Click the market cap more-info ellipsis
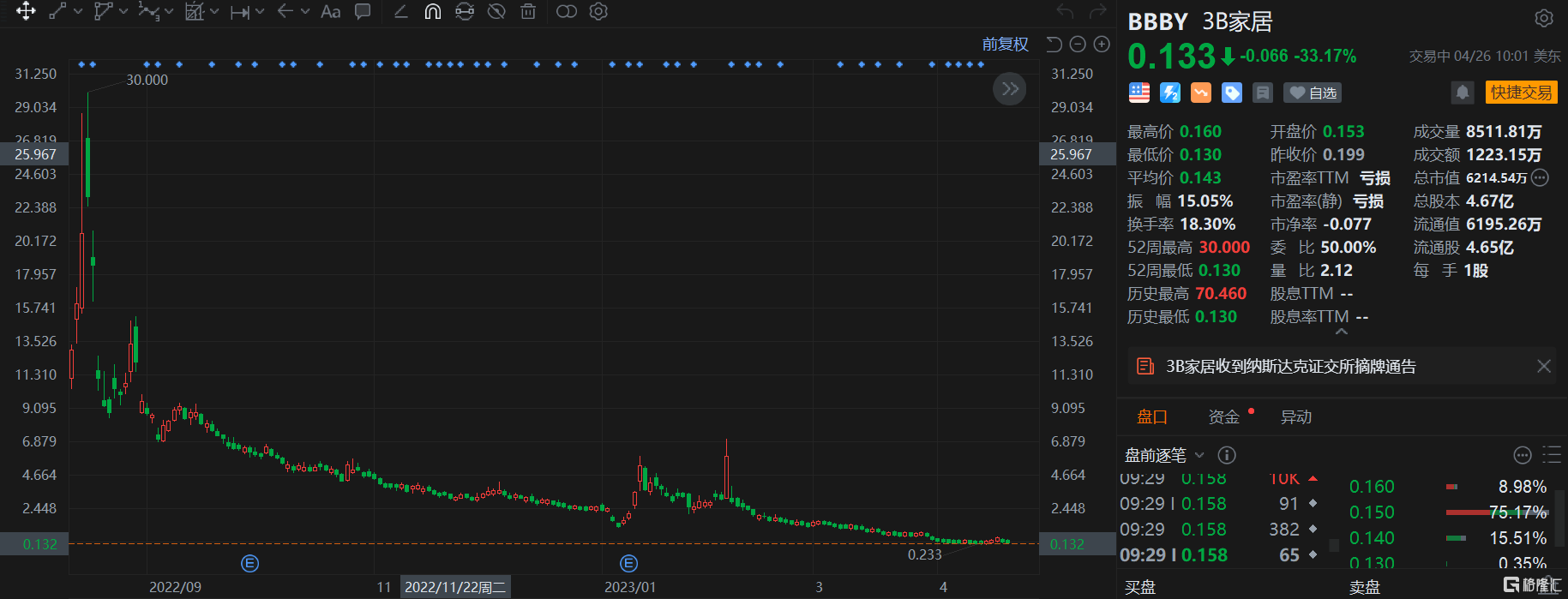The height and width of the screenshot is (599, 1568). tap(1540, 178)
